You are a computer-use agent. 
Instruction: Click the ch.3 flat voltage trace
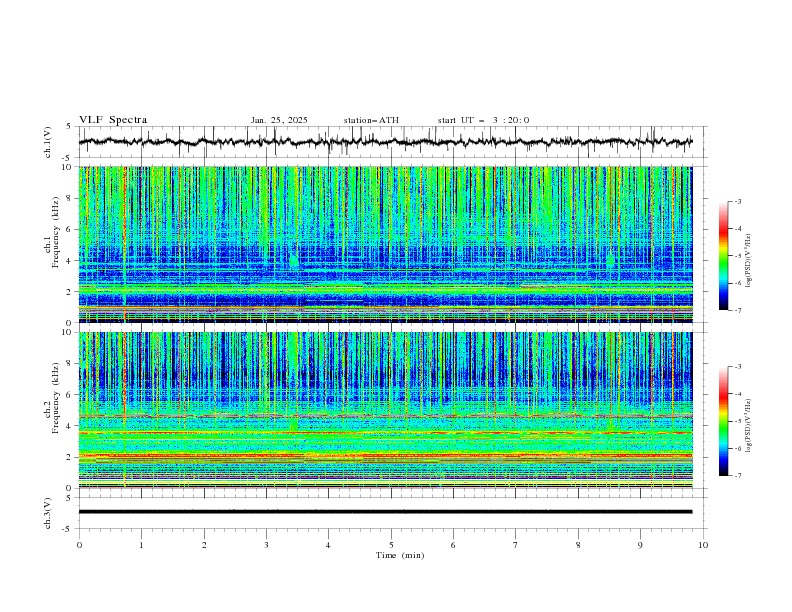tap(385, 512)
